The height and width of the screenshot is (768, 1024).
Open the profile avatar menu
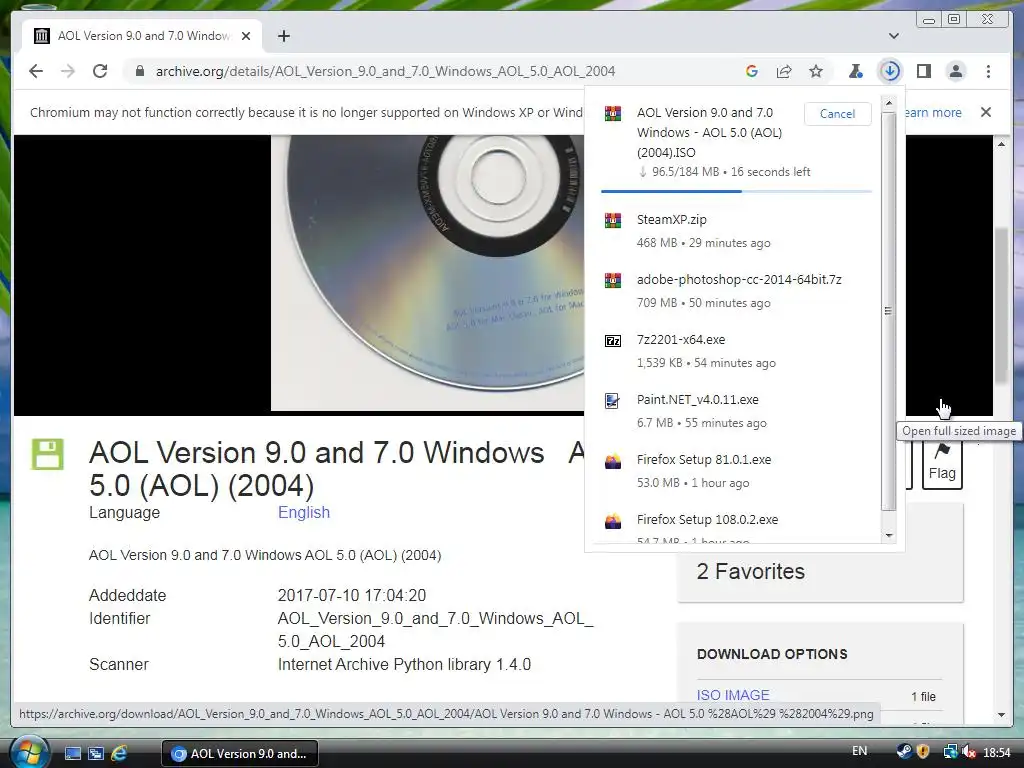pos(955,71)
